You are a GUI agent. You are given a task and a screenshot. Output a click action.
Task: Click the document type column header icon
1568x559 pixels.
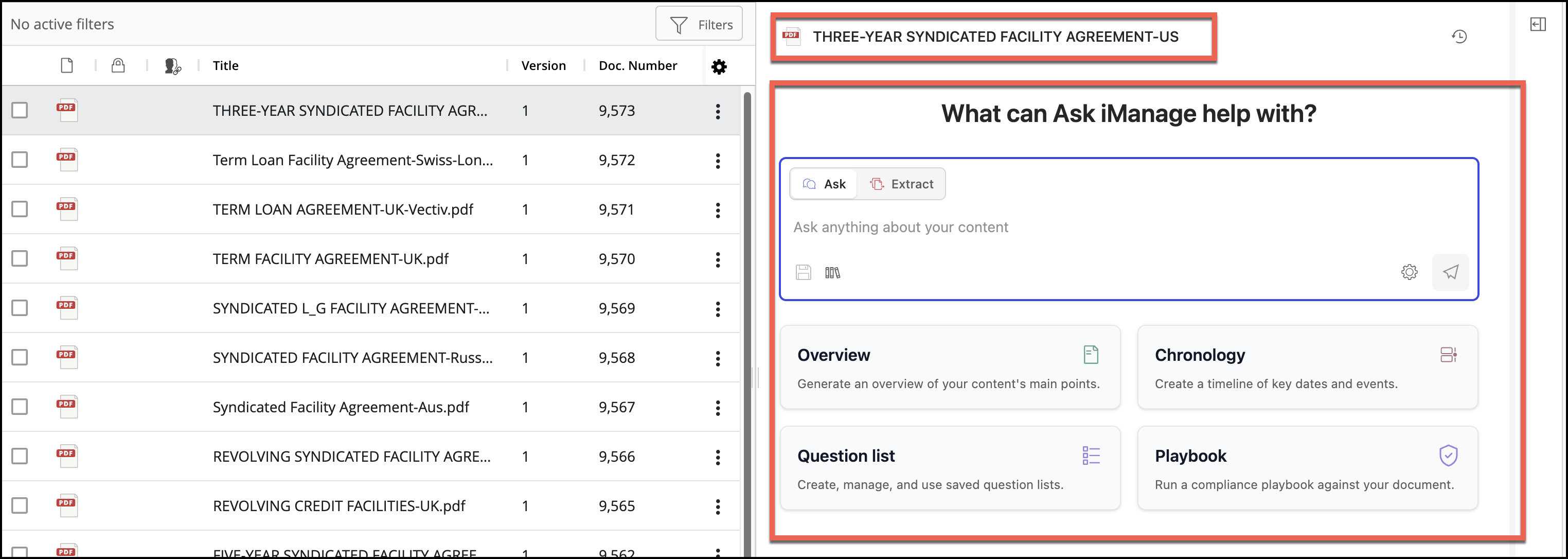coord(67,65)
